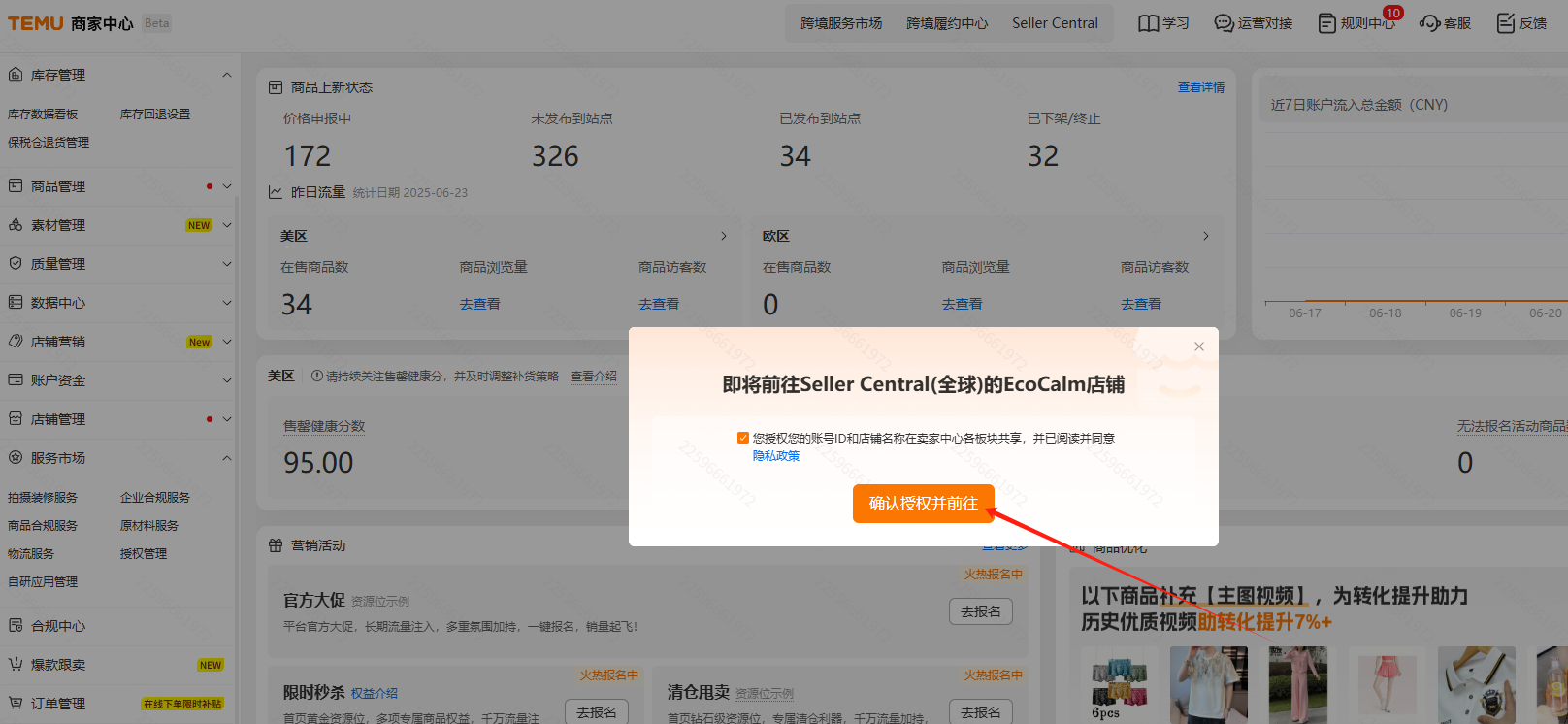Open 库存回退设置 submenu item
Screen dimensions: 1568x724
pyautogui.click(x=155, y=114)
